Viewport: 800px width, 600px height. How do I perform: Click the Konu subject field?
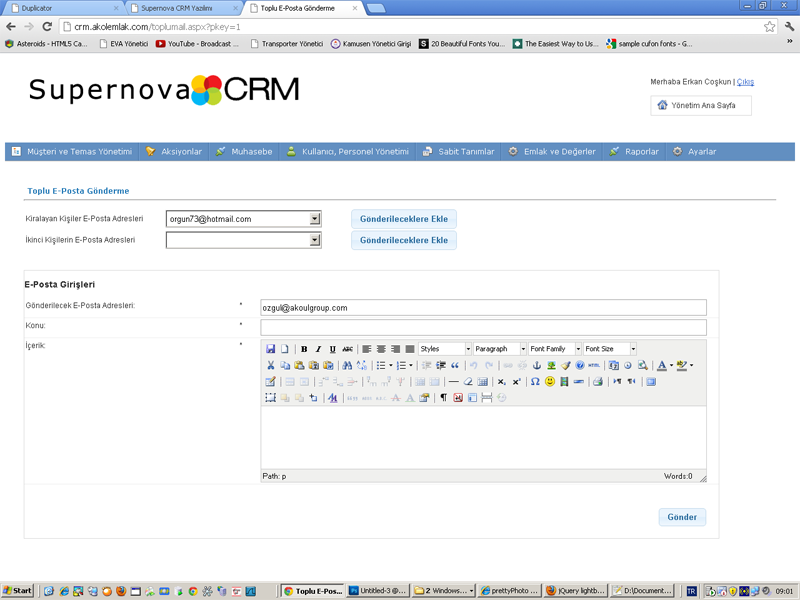pyautogui.click(x=483, y=327)
